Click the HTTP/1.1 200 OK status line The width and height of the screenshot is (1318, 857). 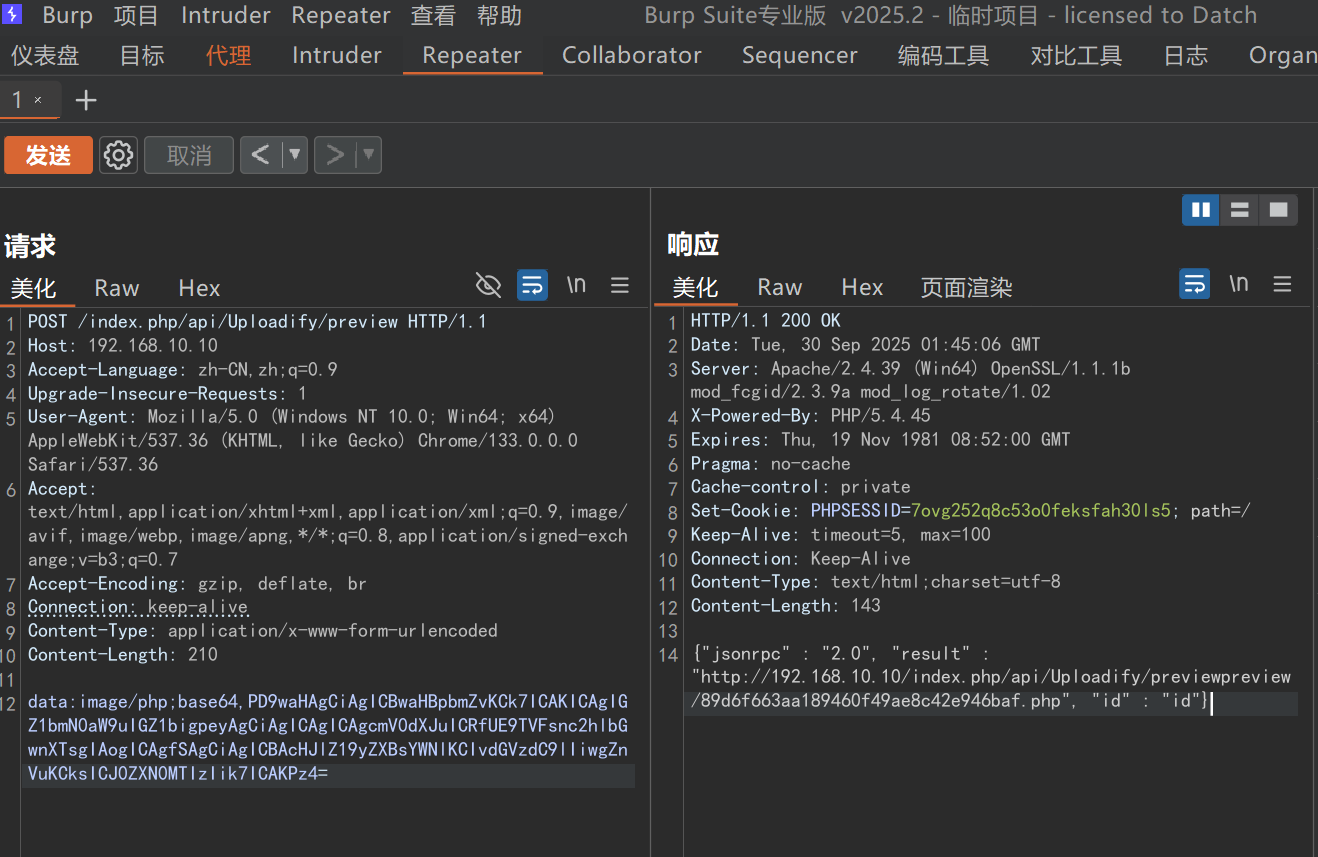coord(766,320)
